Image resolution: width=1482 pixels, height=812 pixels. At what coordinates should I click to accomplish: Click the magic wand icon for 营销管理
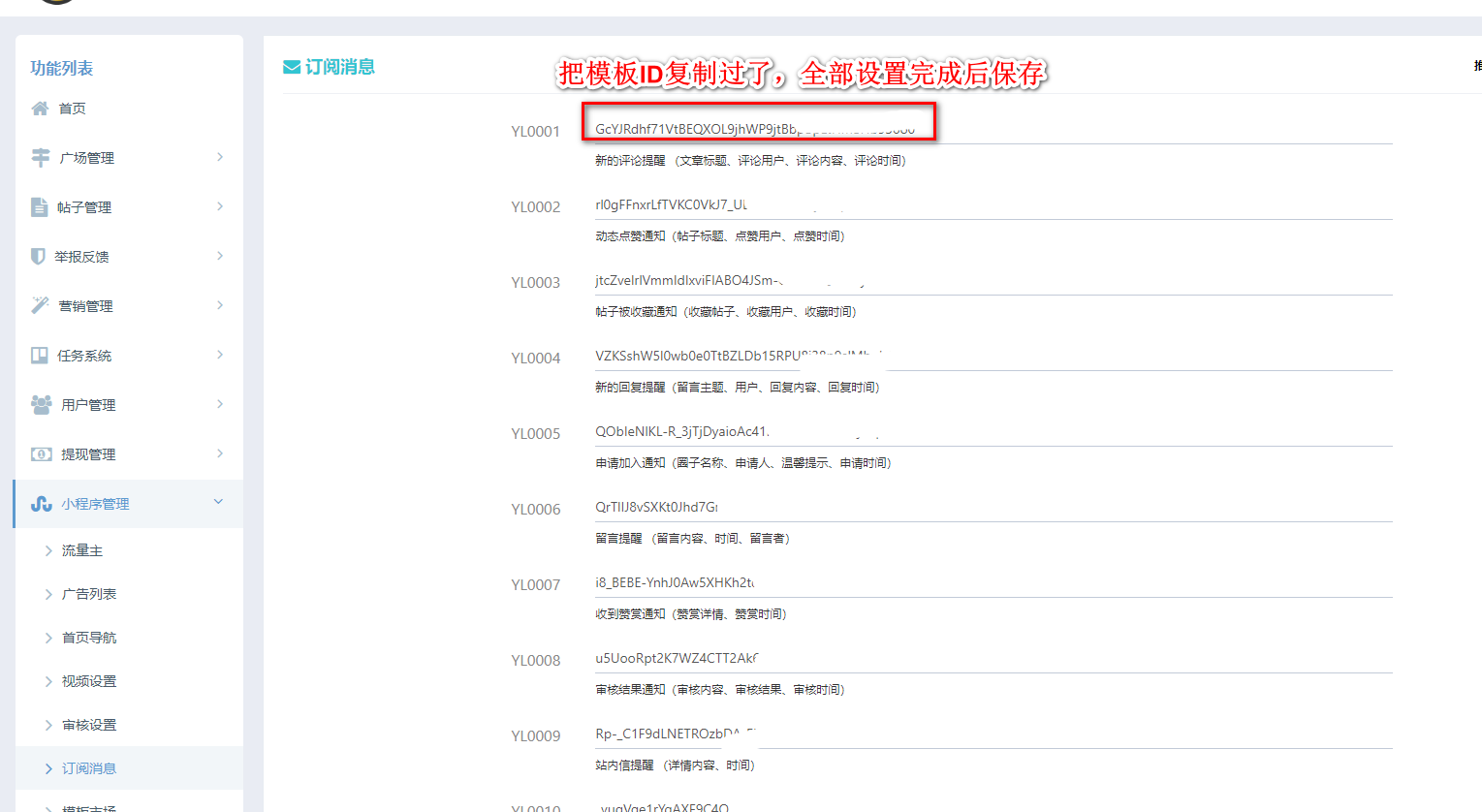(40, 305)
